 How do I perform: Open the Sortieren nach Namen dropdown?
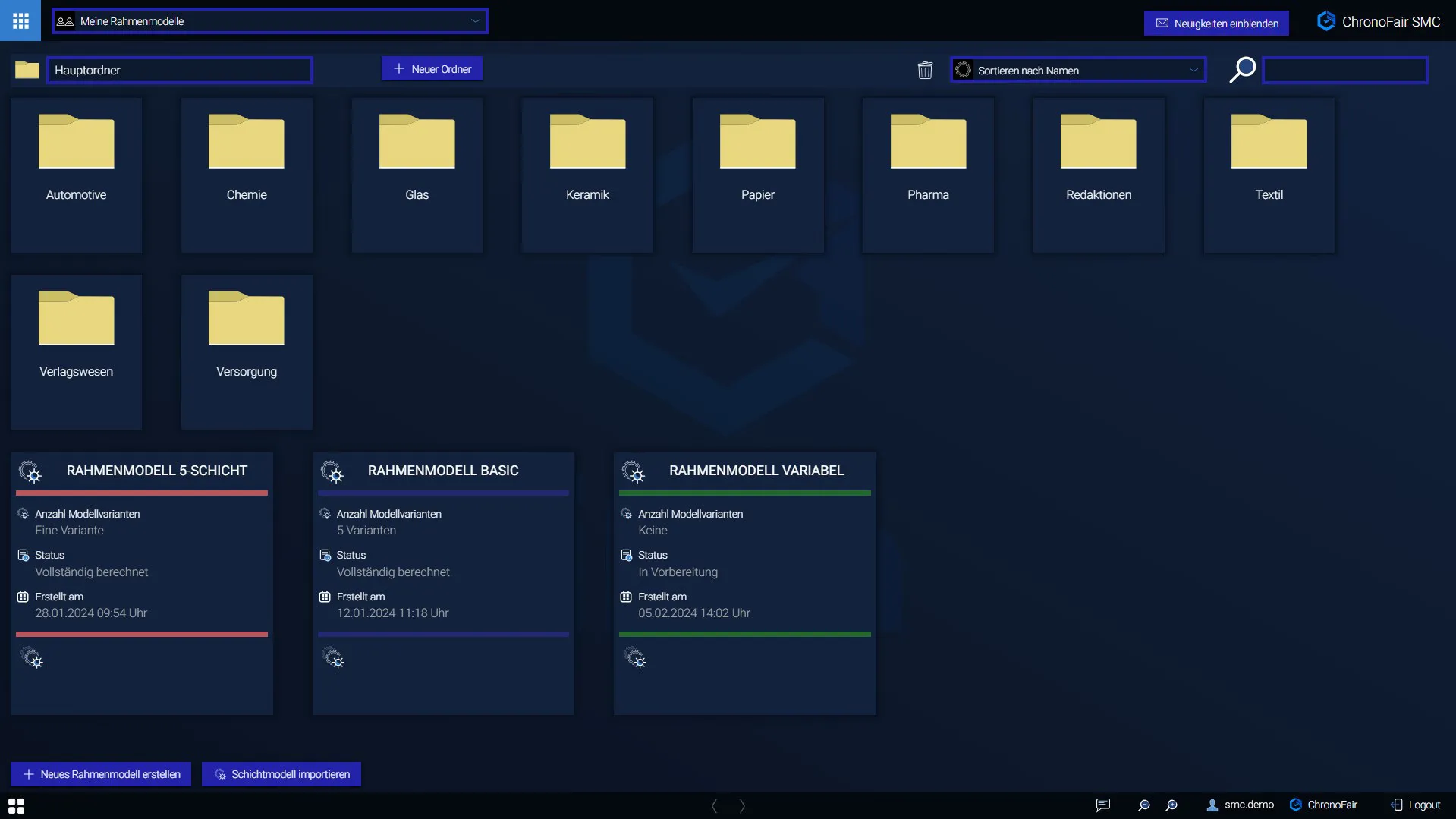(1078, 70)
